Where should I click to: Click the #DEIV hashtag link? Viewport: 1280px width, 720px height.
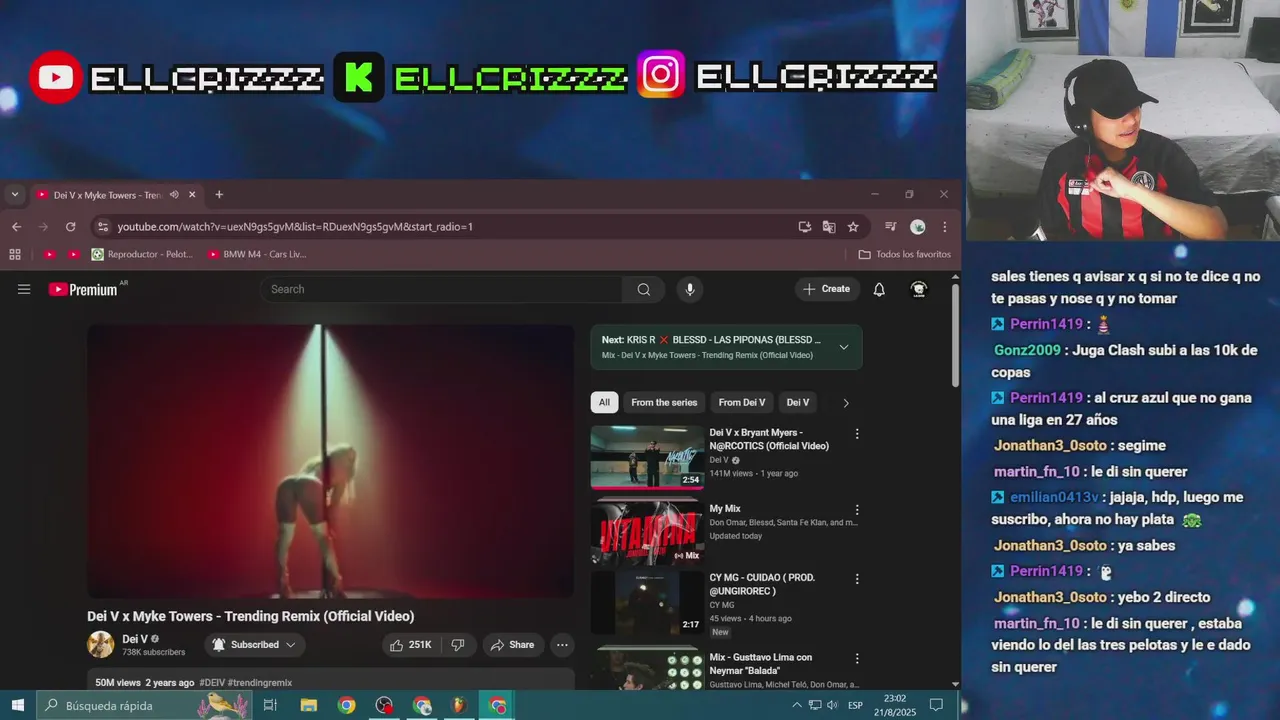tap(212, 683)
